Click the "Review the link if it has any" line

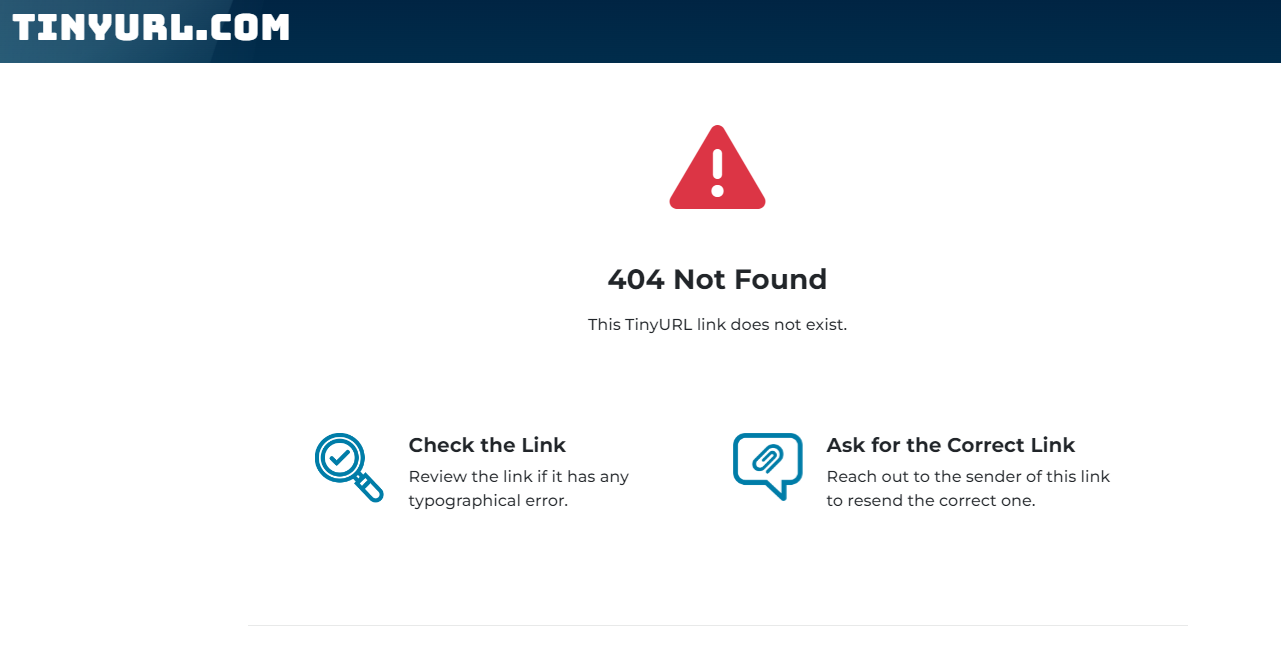pyautogui.click(x=518, y=477)
